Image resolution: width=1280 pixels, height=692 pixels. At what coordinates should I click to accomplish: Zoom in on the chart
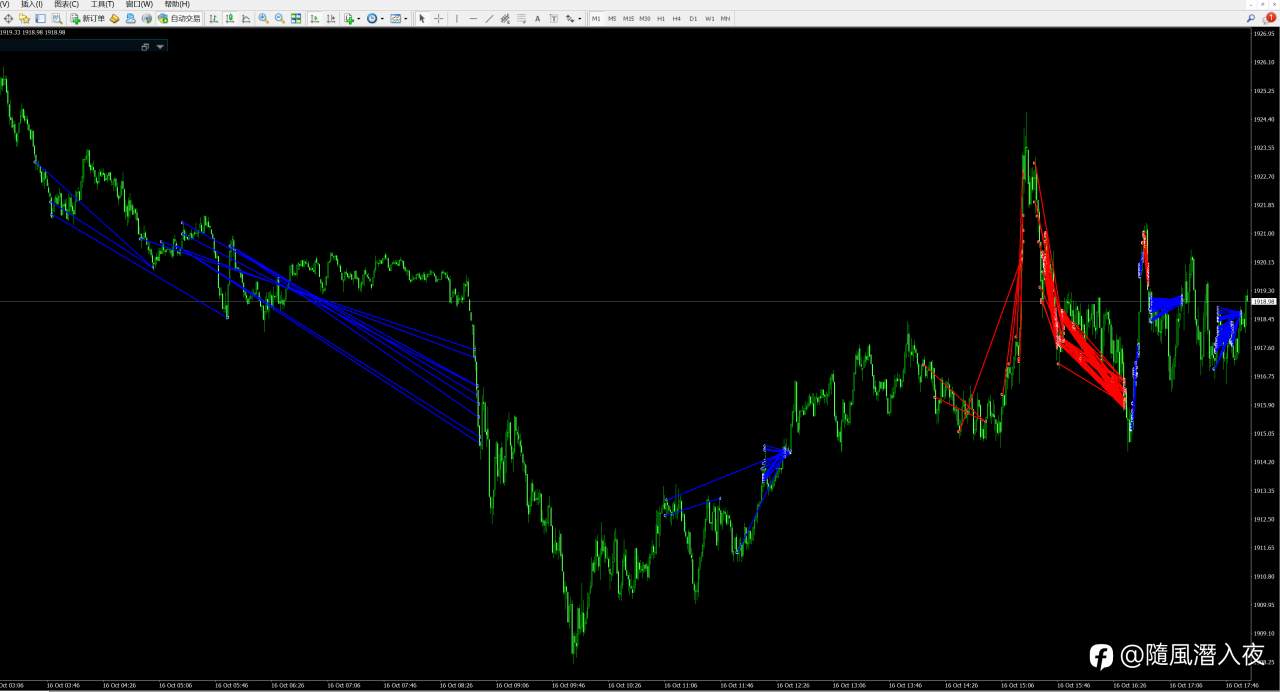(x=263, y=18)
